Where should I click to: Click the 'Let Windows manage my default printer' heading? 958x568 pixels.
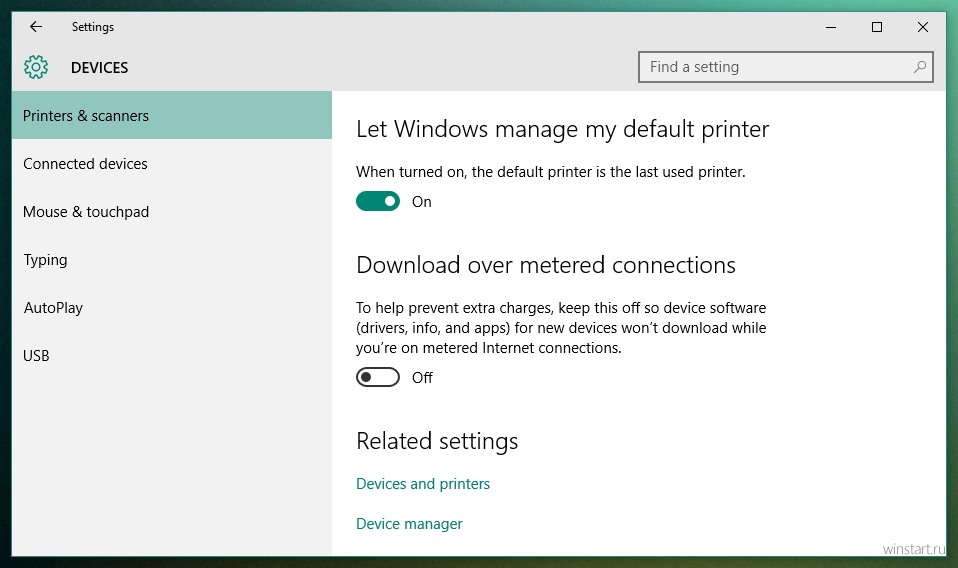pyautogui.click(x=562, y=129)
